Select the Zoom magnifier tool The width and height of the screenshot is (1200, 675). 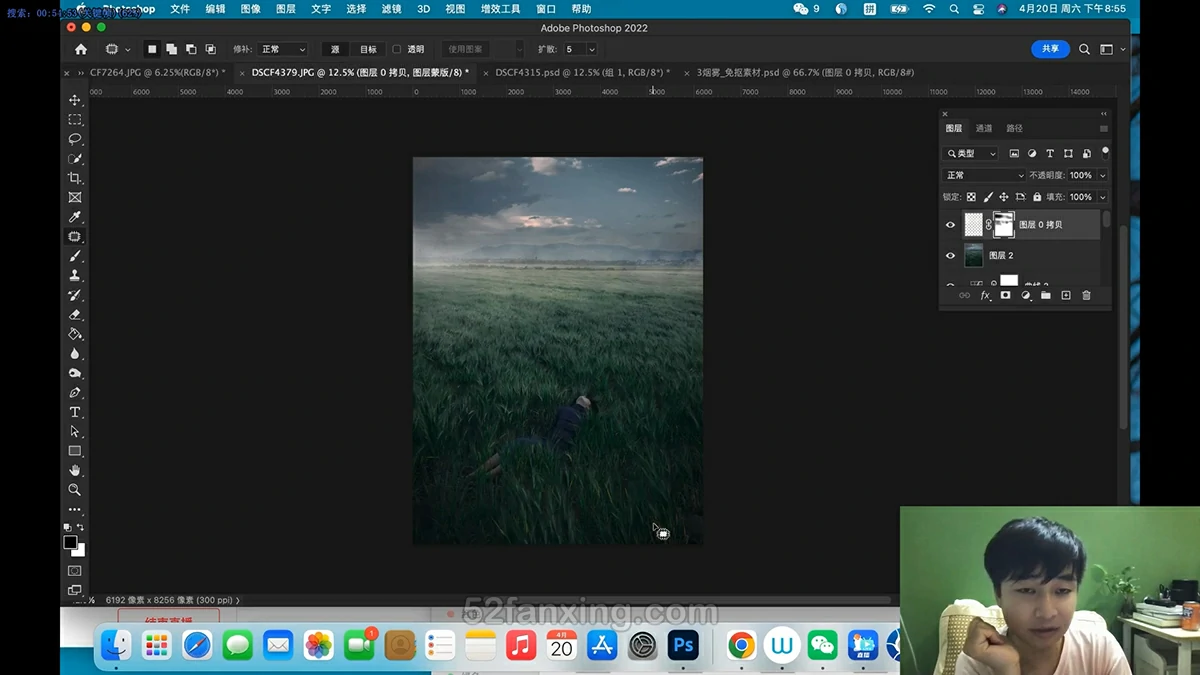click(x=75, y=490)
